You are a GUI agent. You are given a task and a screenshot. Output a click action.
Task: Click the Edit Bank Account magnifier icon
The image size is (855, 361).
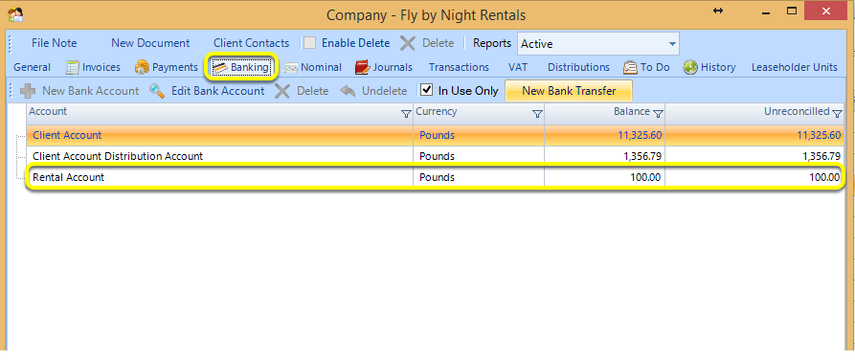pos(157,91)
